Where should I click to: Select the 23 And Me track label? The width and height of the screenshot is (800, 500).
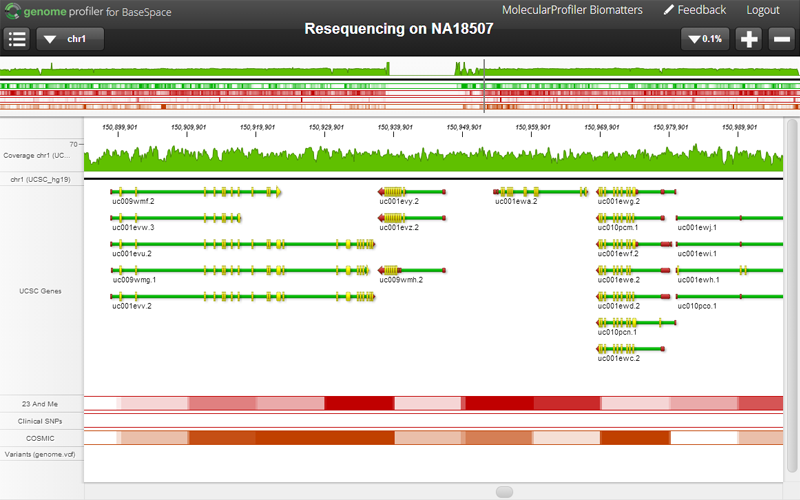pos(40,404)
